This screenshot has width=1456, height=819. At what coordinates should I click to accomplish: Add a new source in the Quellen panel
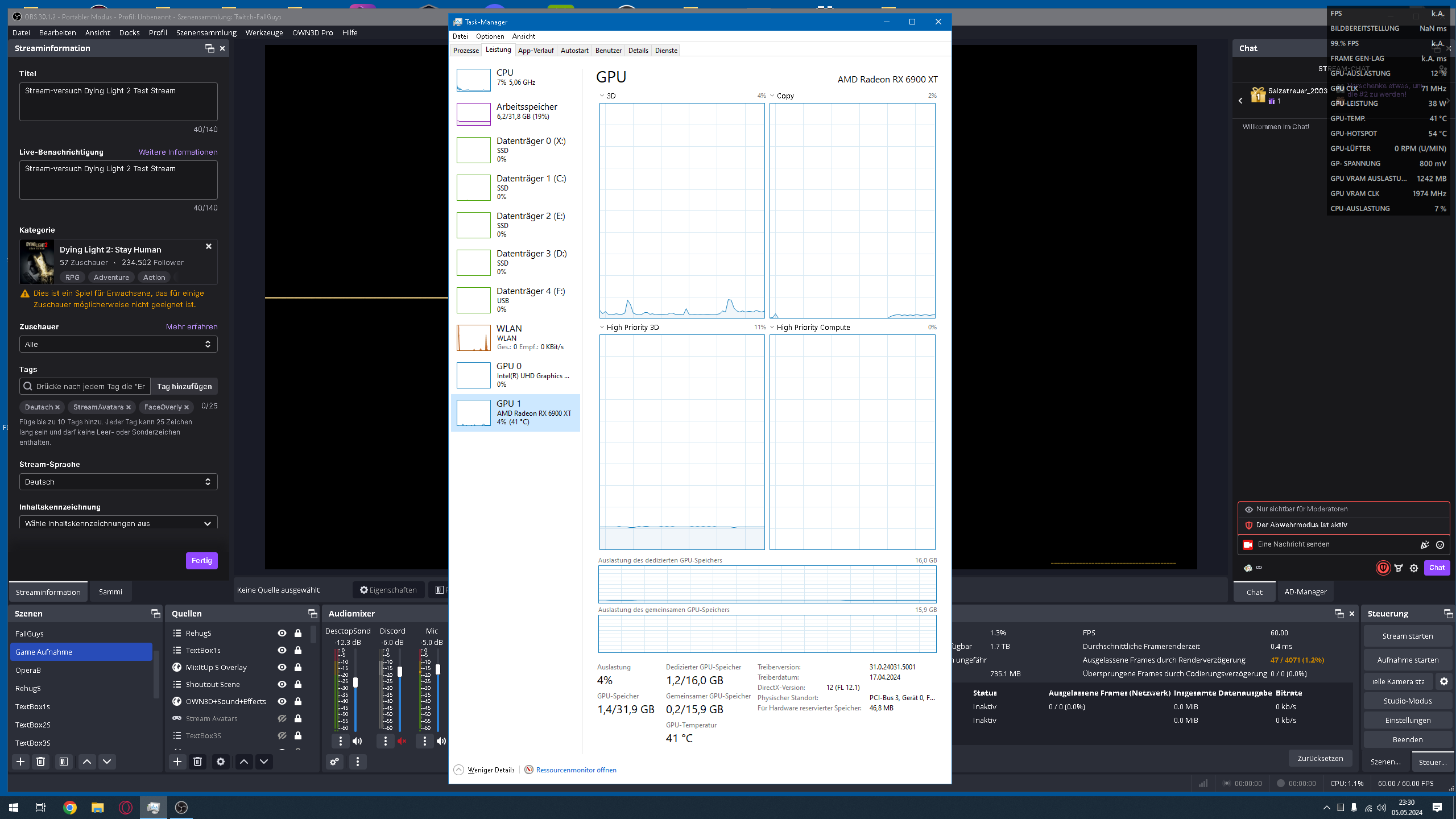[x=177, y=762]
